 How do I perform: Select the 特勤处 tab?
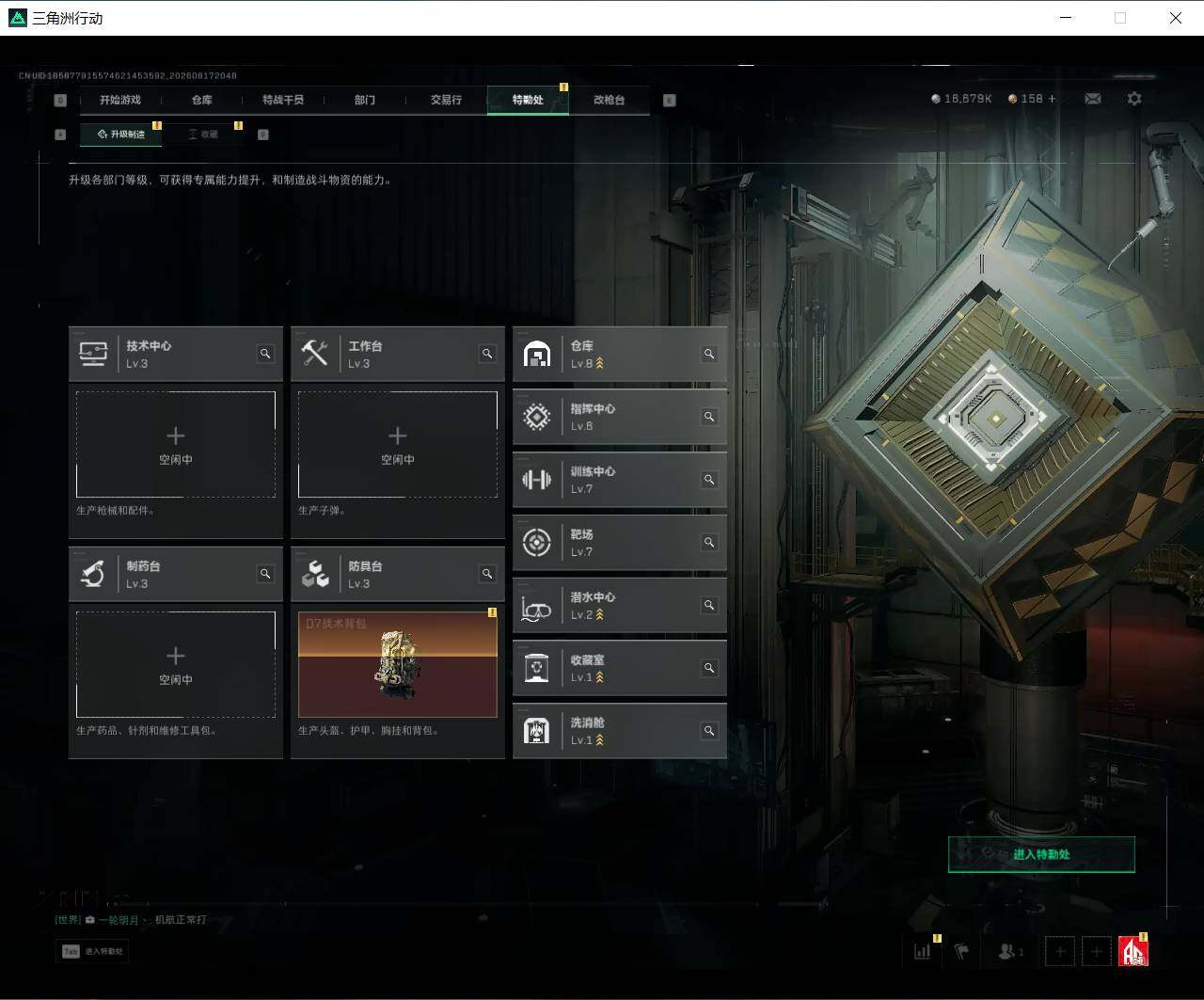(x=528, y=100)
